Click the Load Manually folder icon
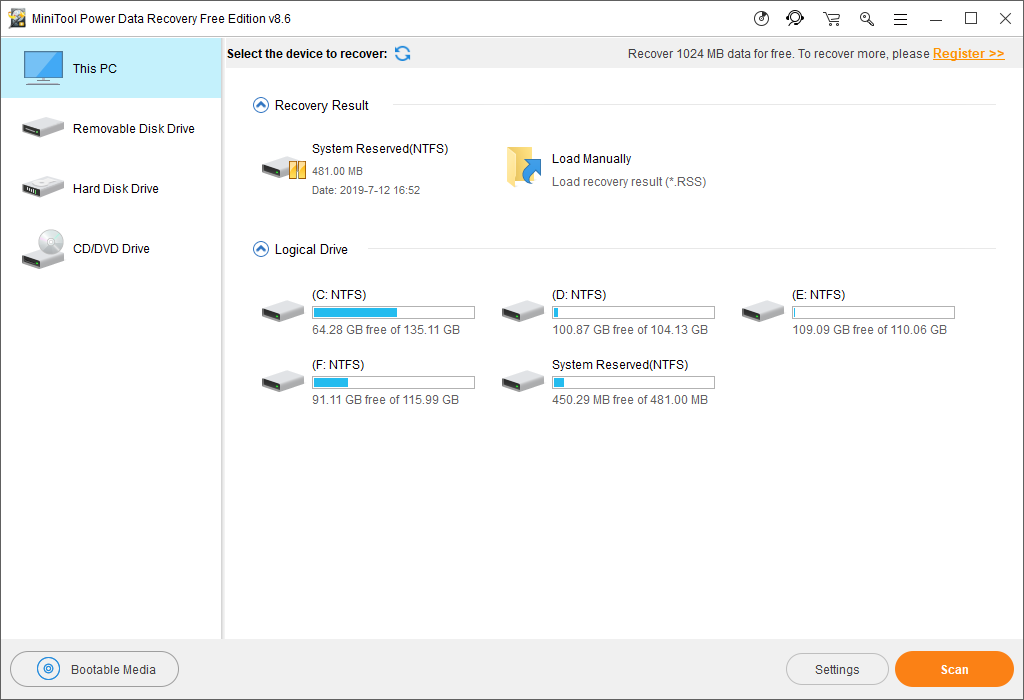Image resolution: width=1024 pixels, height=700 pixels. 524,167
